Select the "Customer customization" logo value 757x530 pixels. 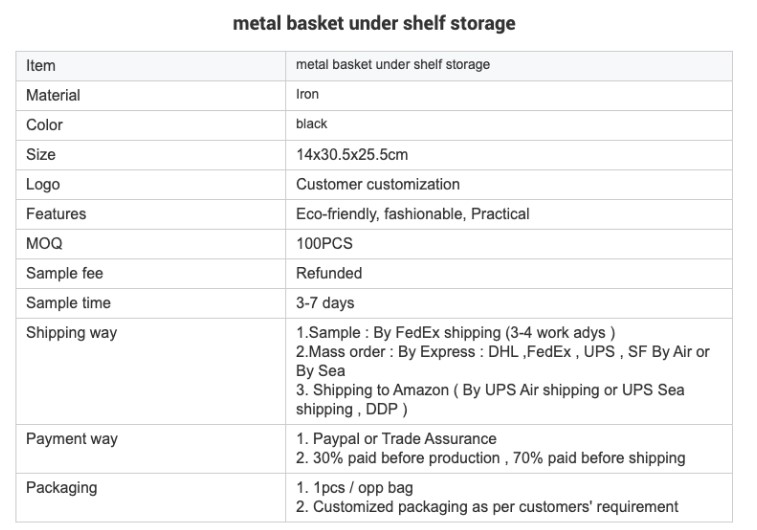pos(378,184)
